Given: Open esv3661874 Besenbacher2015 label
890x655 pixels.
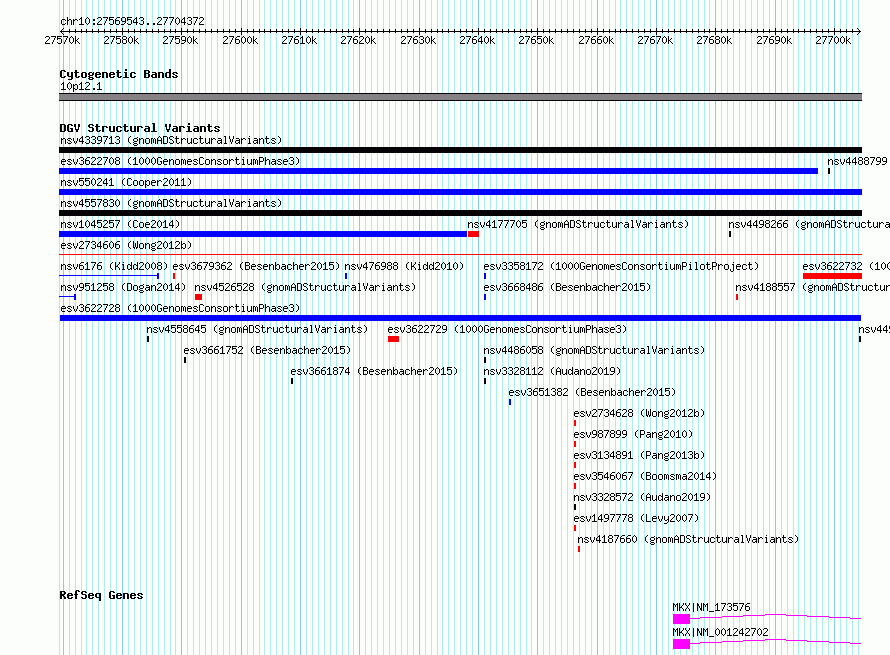Looking at the screenshot, I should (x=374, y=371).
